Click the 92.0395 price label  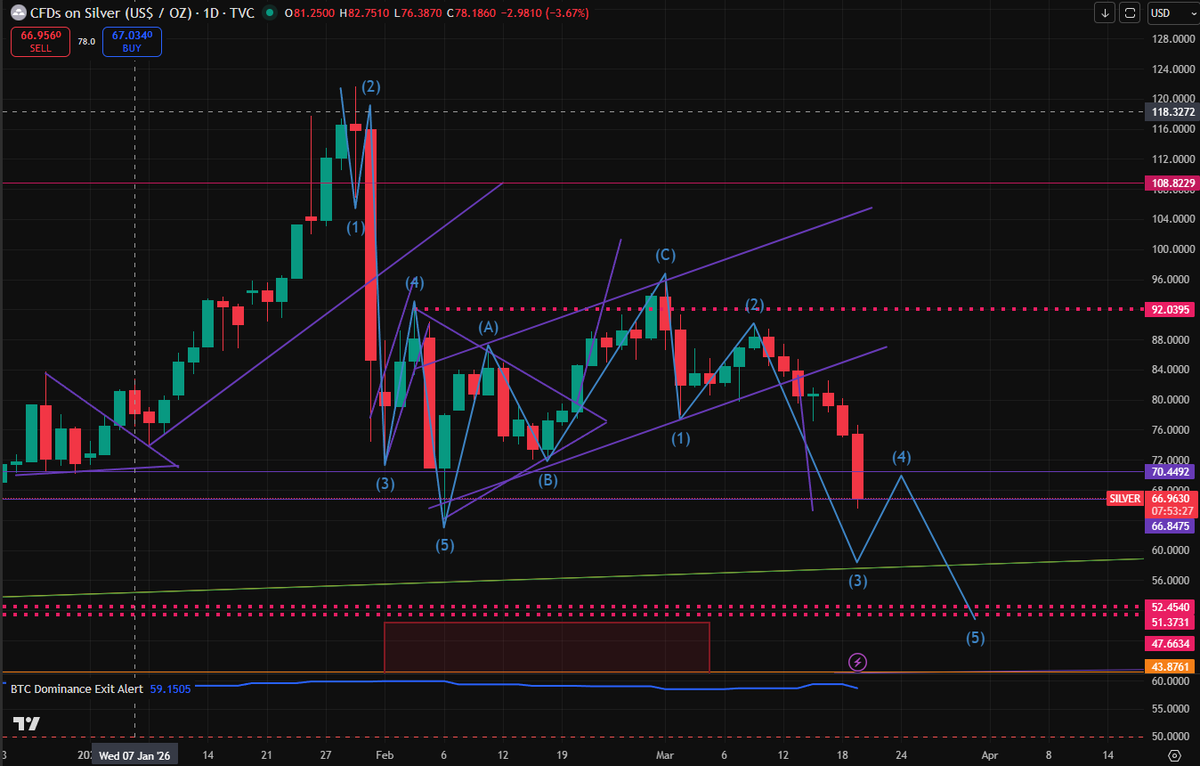(1171, 310)
